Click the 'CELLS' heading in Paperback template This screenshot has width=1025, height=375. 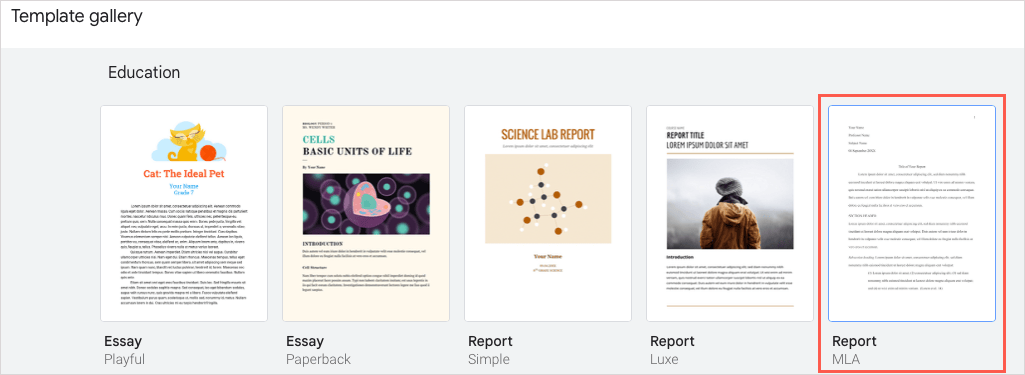pos(319,140)
